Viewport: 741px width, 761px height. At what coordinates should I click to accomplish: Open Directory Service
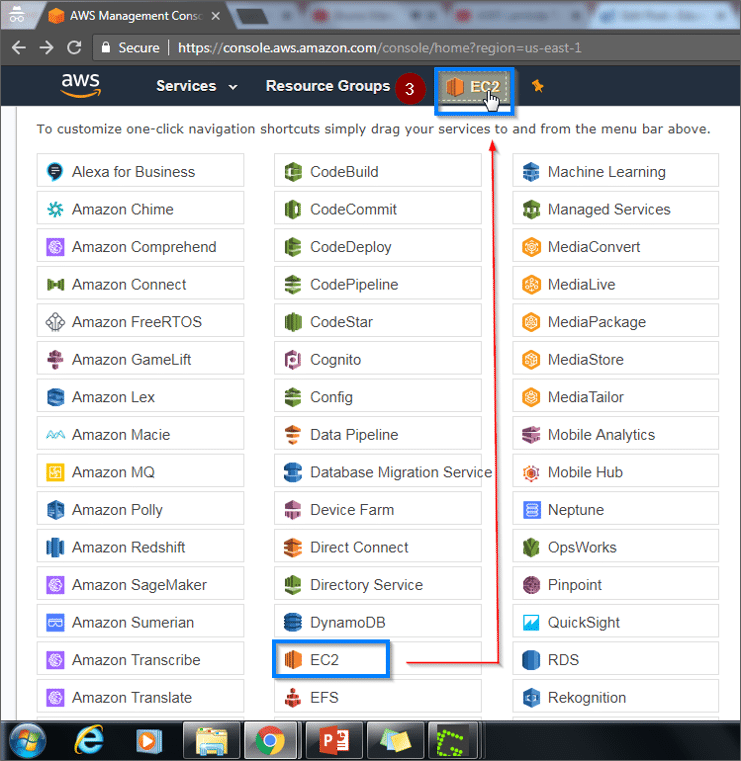[x=378, y=585]
